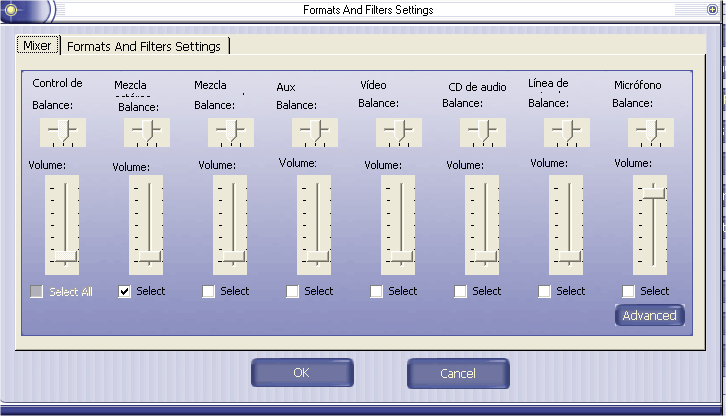Screen dimensions: 726x416
Task: Click the CD de audio label
Action: coord(477,87)
